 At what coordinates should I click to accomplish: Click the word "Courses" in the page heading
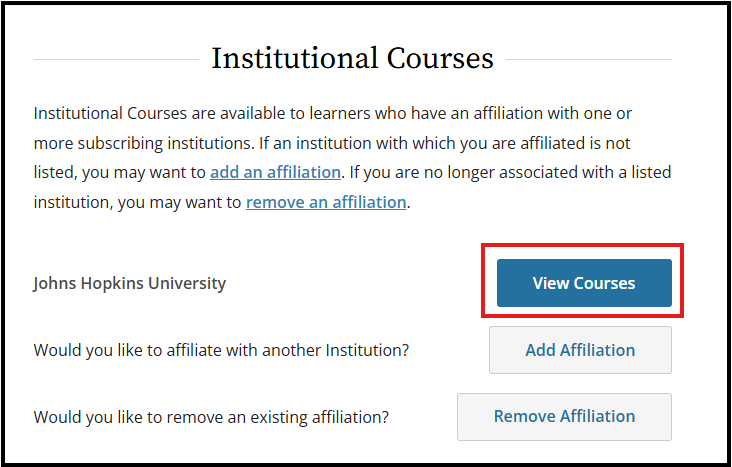tap(440, 58)
